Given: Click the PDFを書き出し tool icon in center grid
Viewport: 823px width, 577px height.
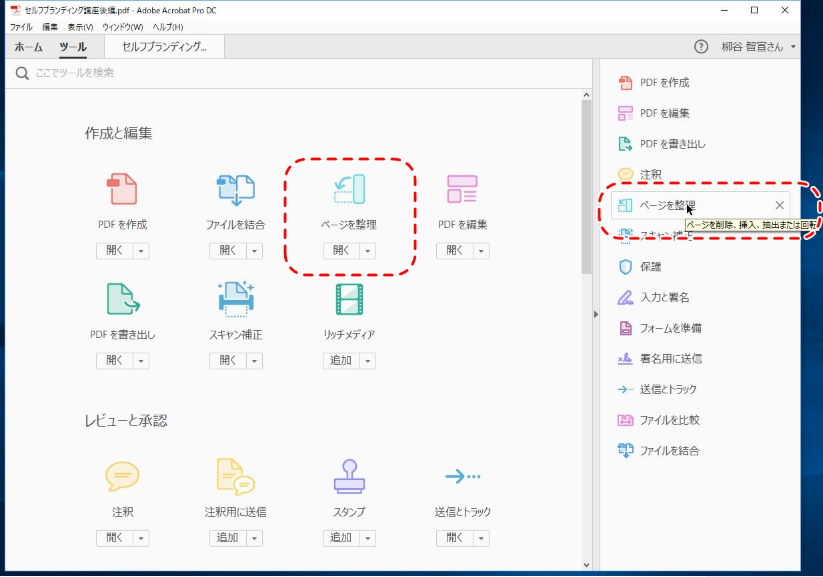Looking at the screenshot, I should (123, 299).
